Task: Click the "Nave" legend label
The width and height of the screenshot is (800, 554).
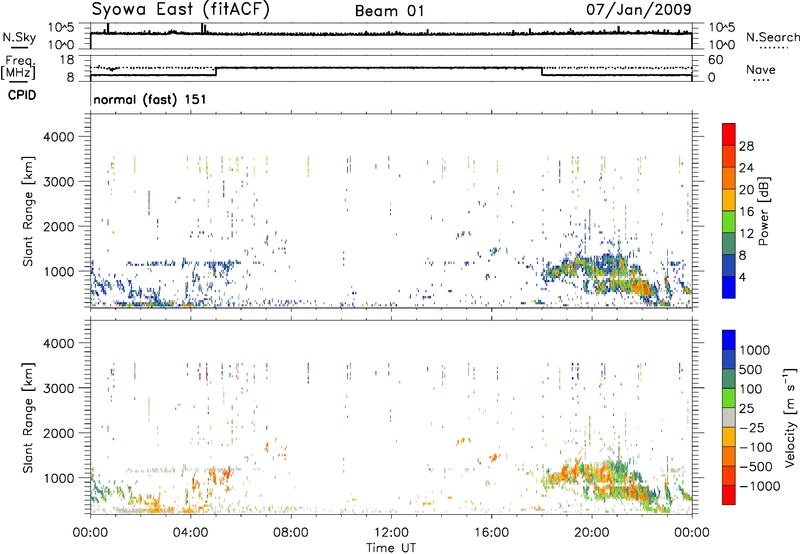Action: coord(761,69)
